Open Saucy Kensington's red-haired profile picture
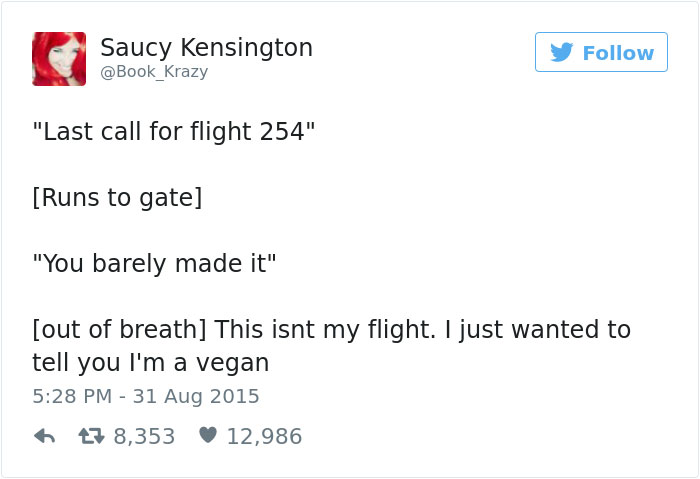Viewport: 700px width, 479px height. (59, 59)
